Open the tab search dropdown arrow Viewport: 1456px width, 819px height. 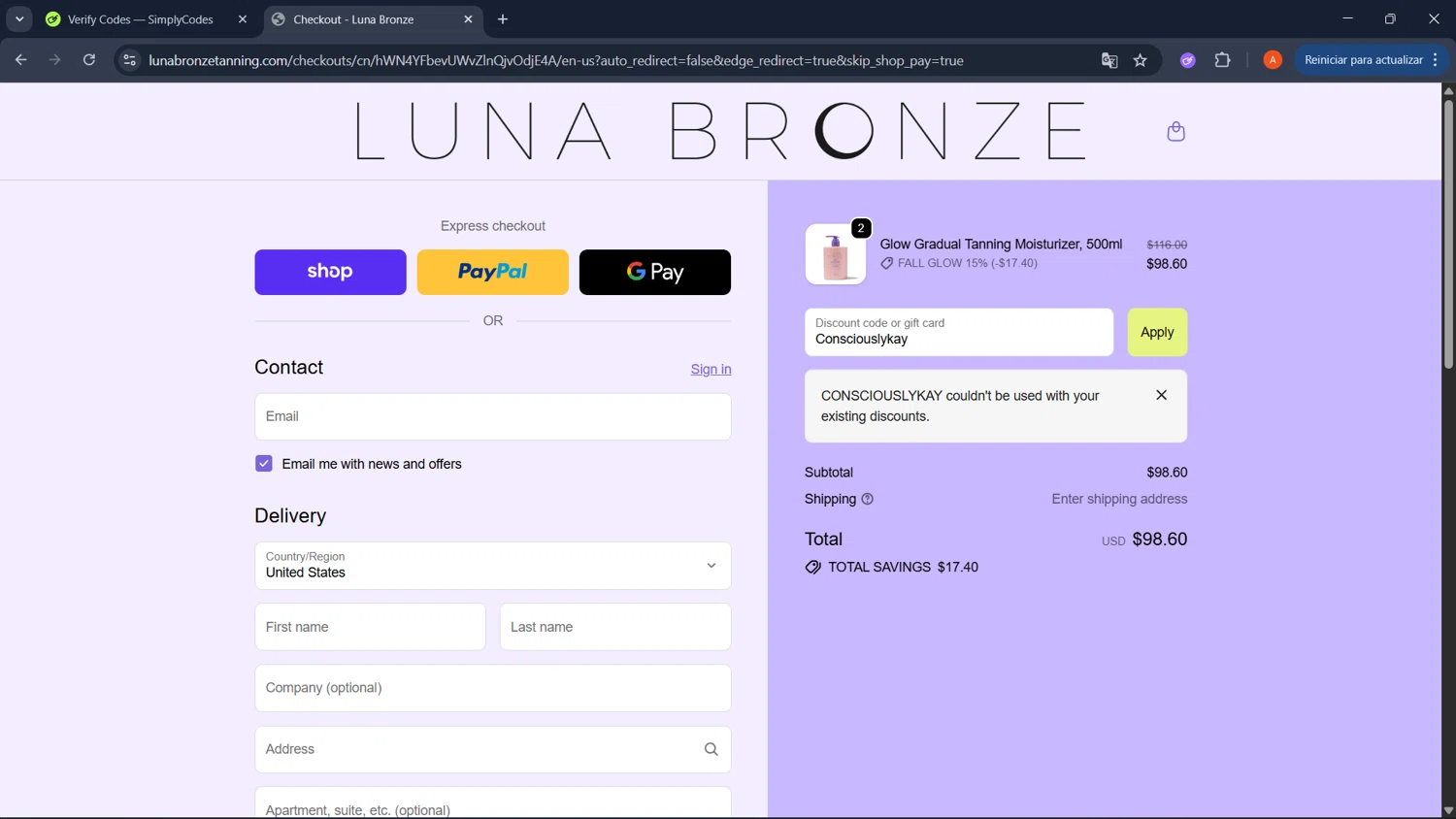(19, 19)
